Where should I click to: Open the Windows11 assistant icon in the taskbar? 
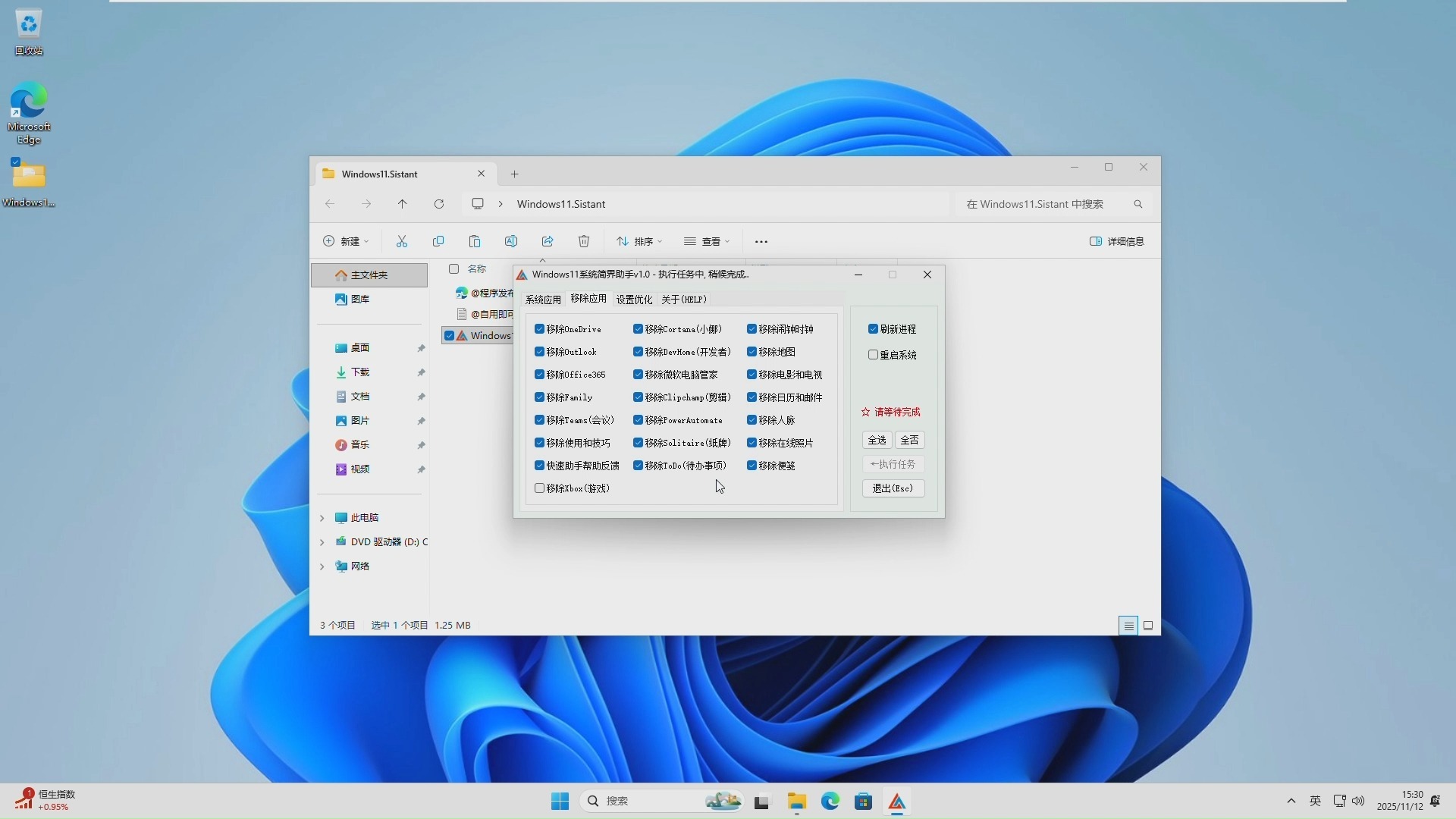tap(898, 801)
